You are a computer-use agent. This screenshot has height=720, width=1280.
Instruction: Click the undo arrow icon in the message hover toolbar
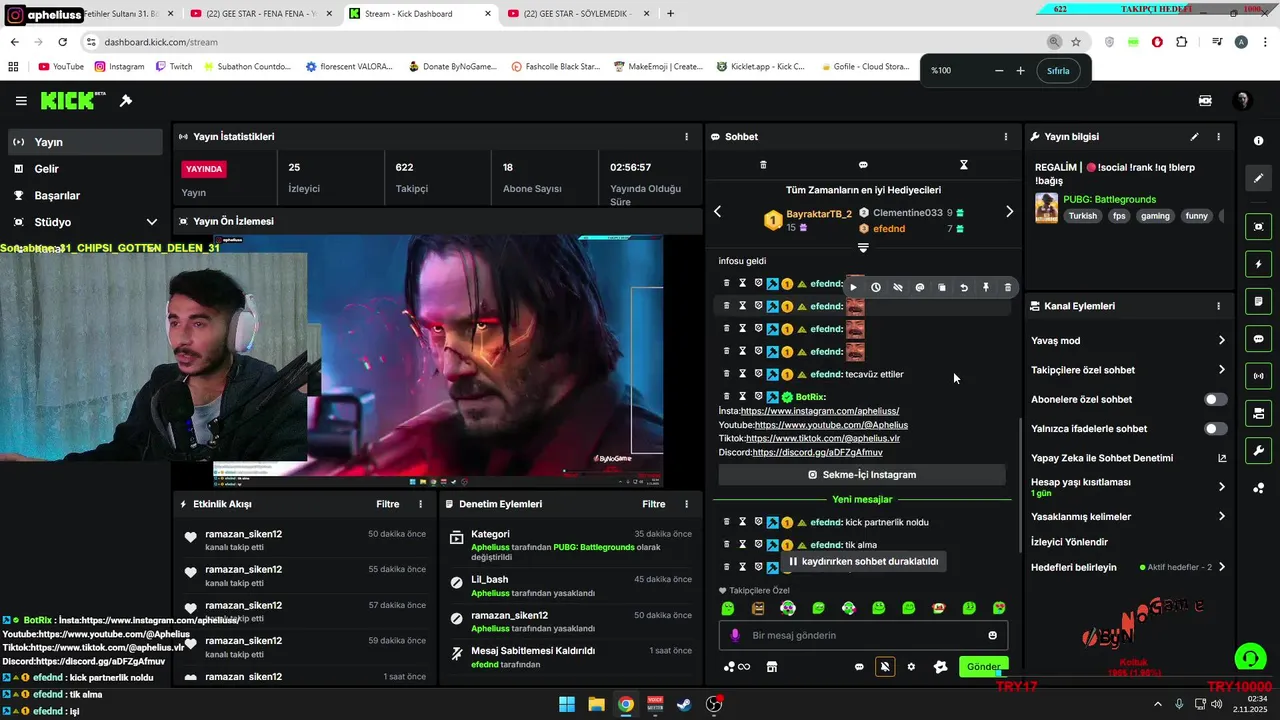(x=964, y=288)
